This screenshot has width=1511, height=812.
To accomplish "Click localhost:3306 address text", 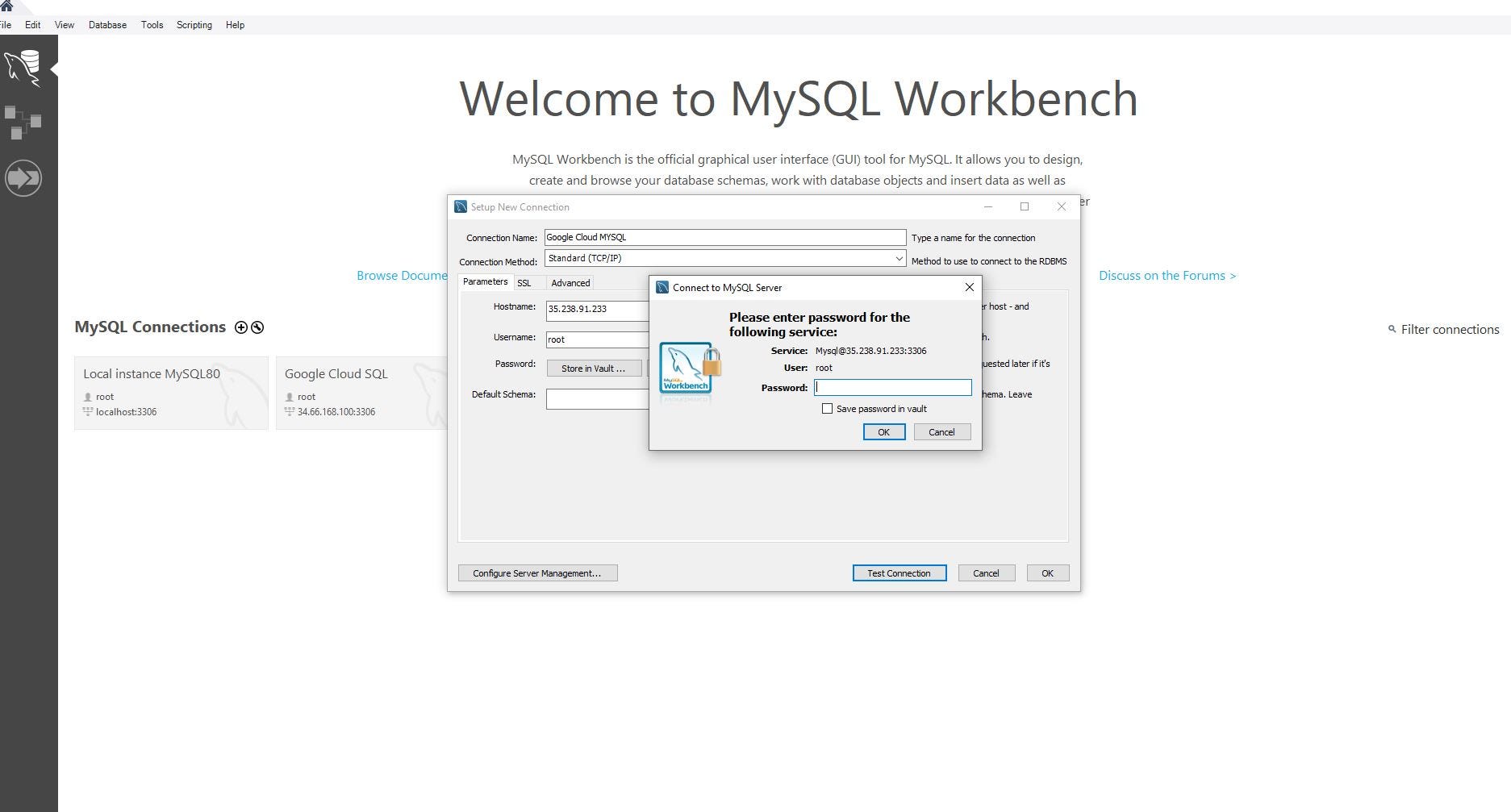I will pos(126,412).
